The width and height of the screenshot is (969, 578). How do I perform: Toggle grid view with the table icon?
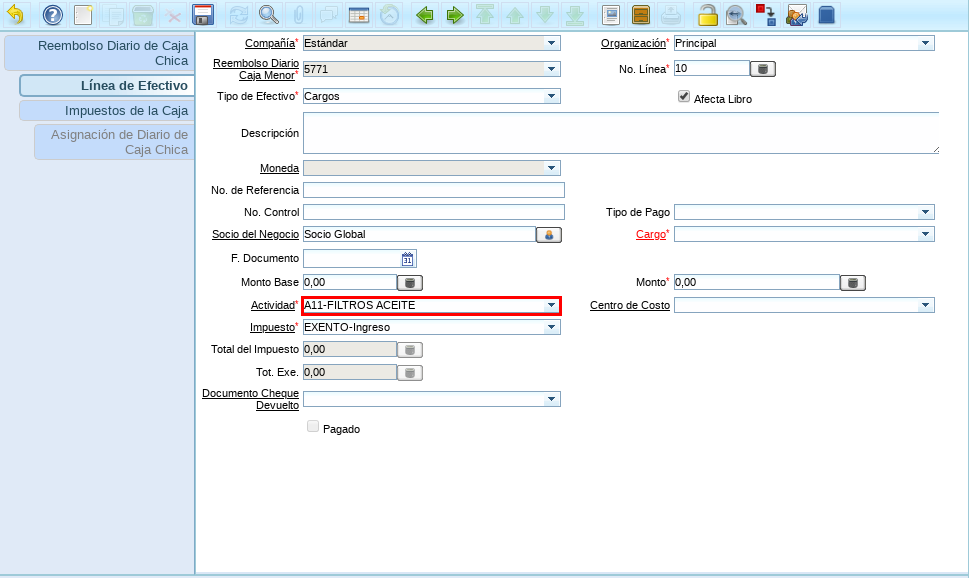tap(359, 14)
